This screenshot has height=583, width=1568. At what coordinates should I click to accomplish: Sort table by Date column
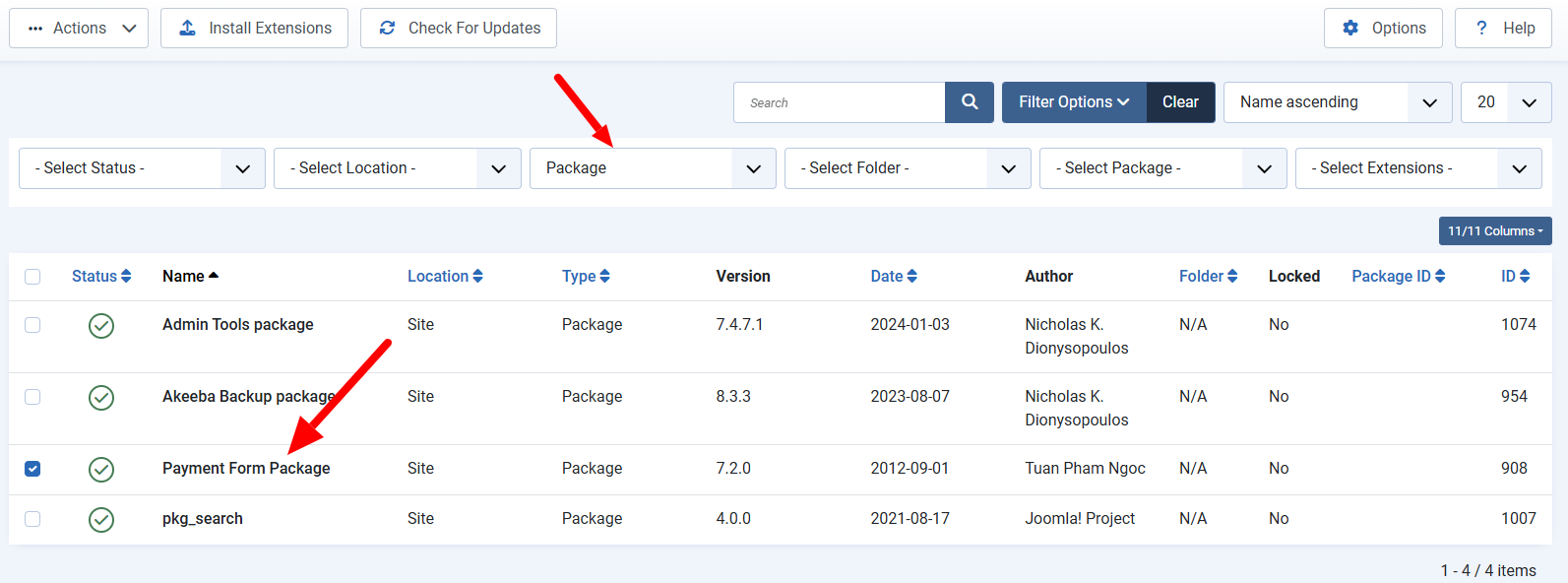(x=894, y=277)
